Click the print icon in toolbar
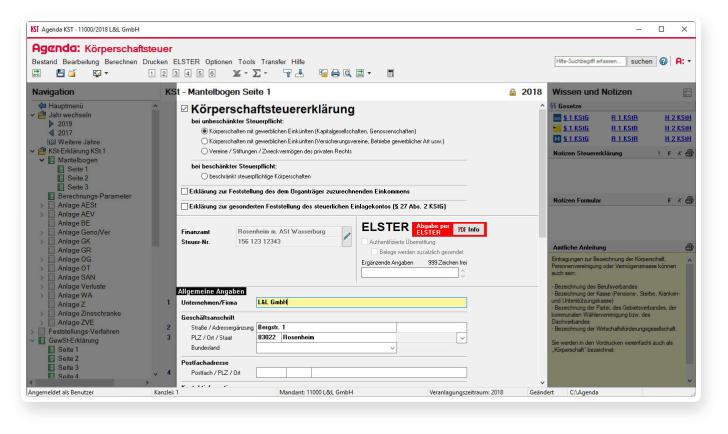 click(x=336, y=73)
